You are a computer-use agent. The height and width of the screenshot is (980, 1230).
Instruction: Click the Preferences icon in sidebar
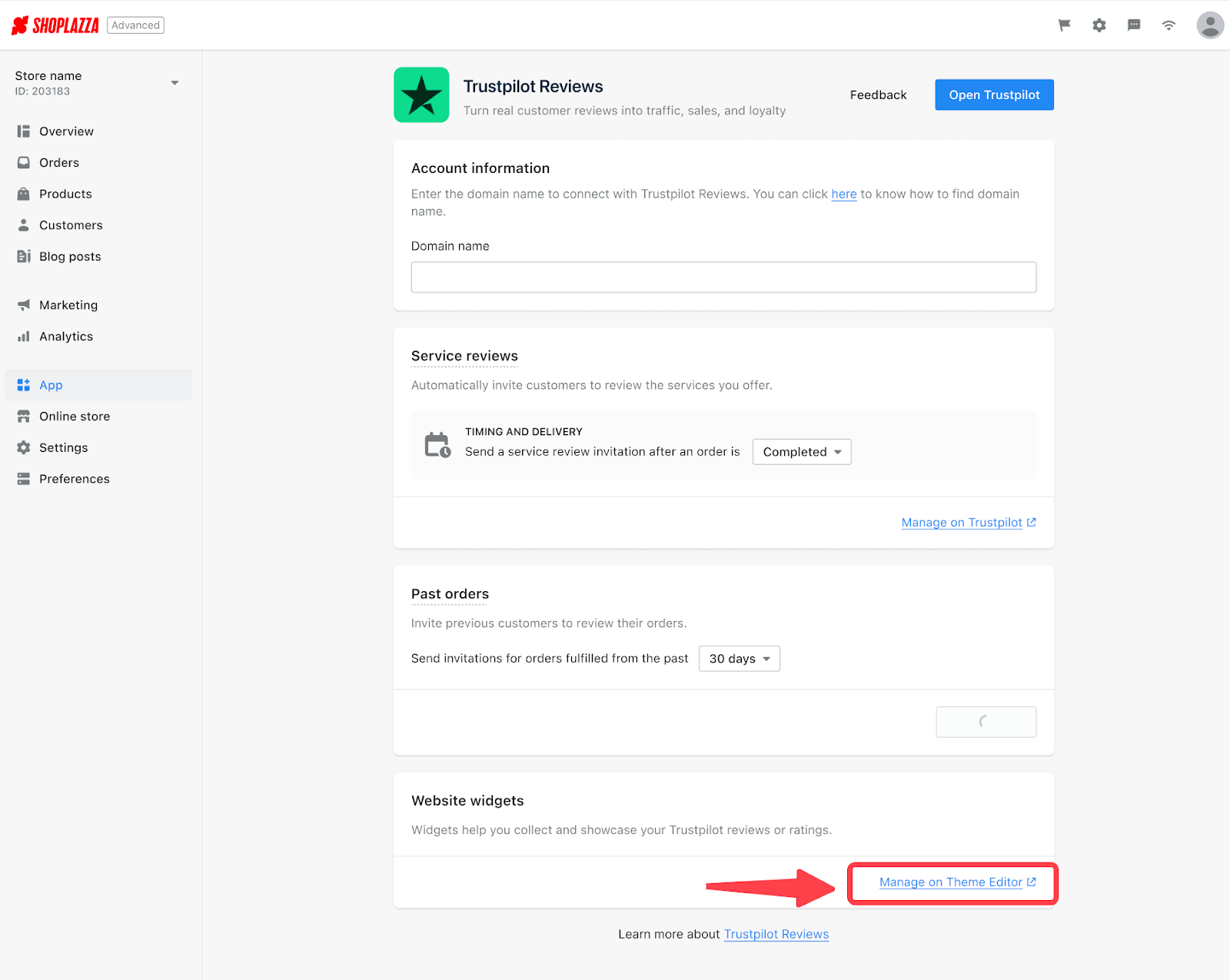click(x=24, y=479)
